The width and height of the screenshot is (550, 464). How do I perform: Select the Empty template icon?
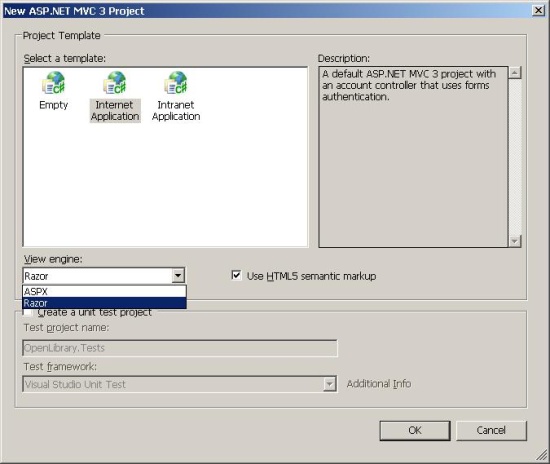(54, 83)
